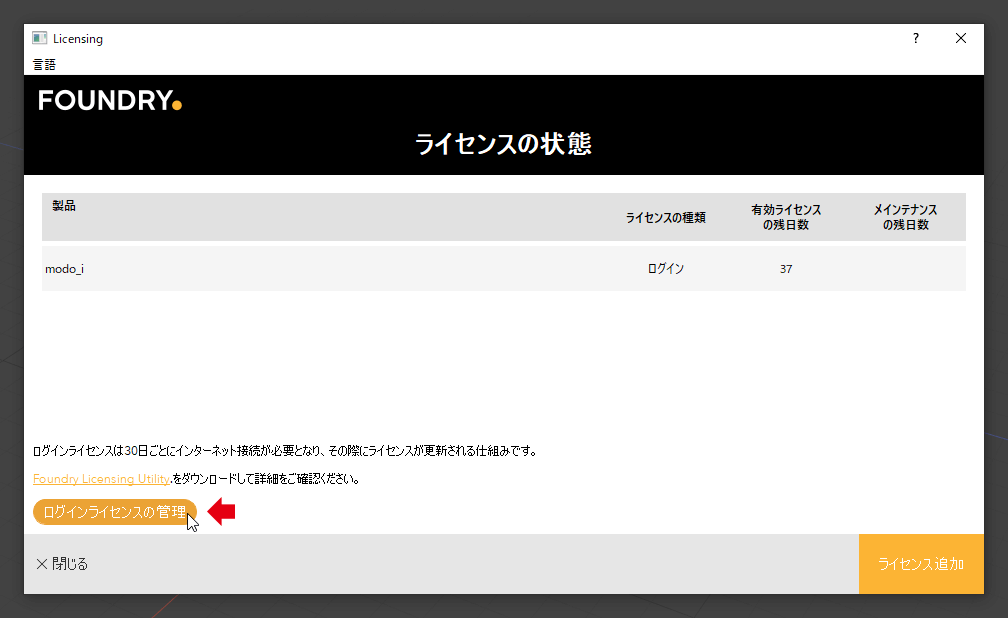Click the 閉じる button
1008x618 pixels.
pyautogui.click(x=62, y=564)
